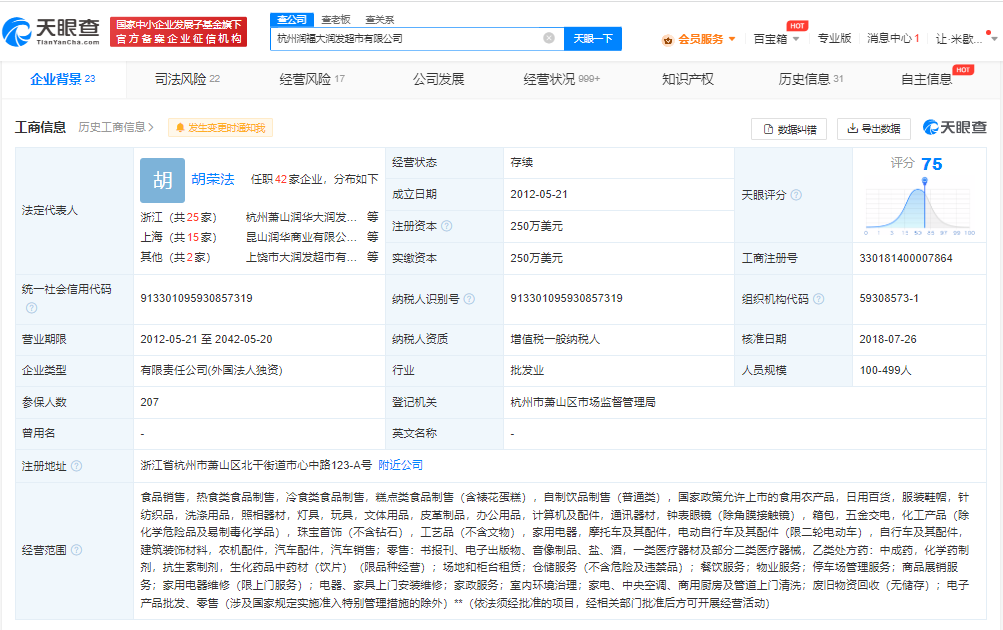Image resolution: width=1003 pixels, height=630 pixels.
Task: Select the 营业期限 date range value
Action: pyautogui.click(x=206, y=339)
